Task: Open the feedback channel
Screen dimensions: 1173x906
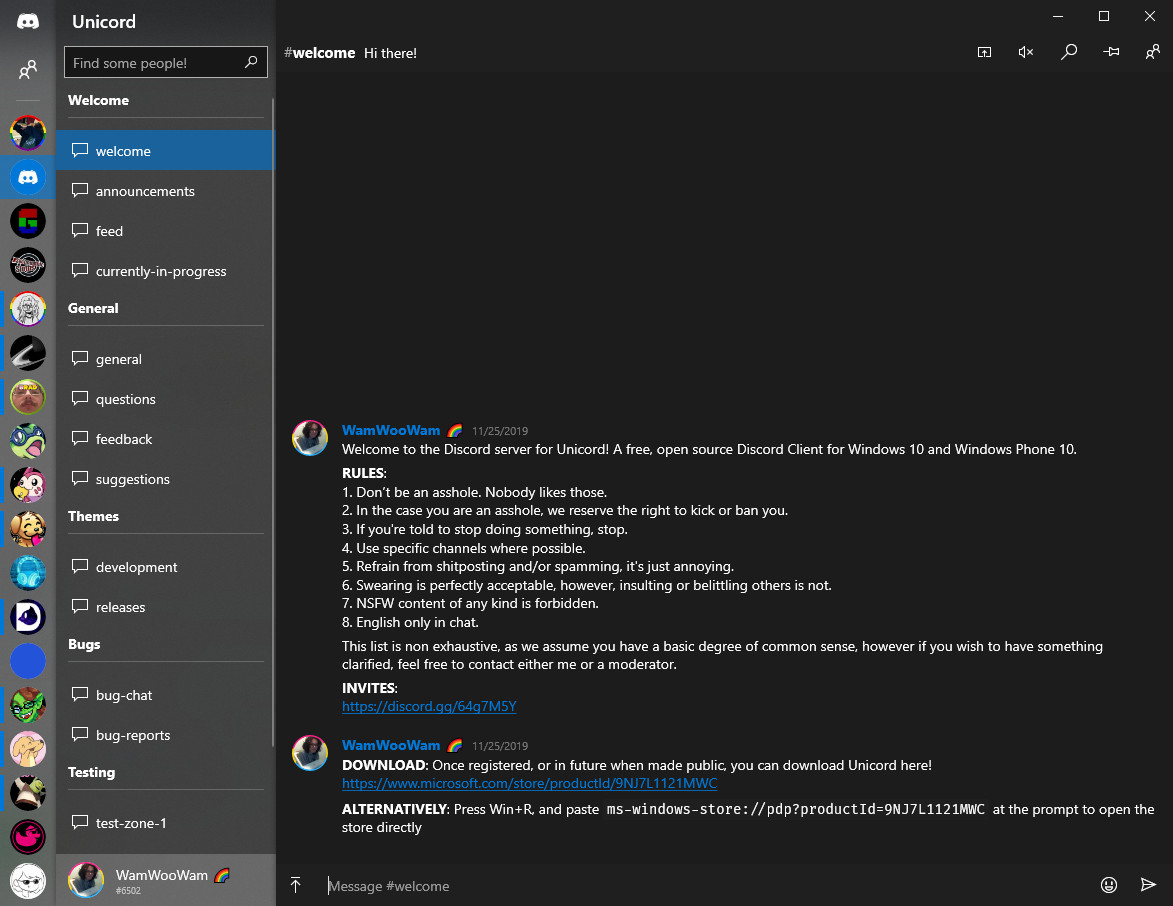Action: [166, 439]
